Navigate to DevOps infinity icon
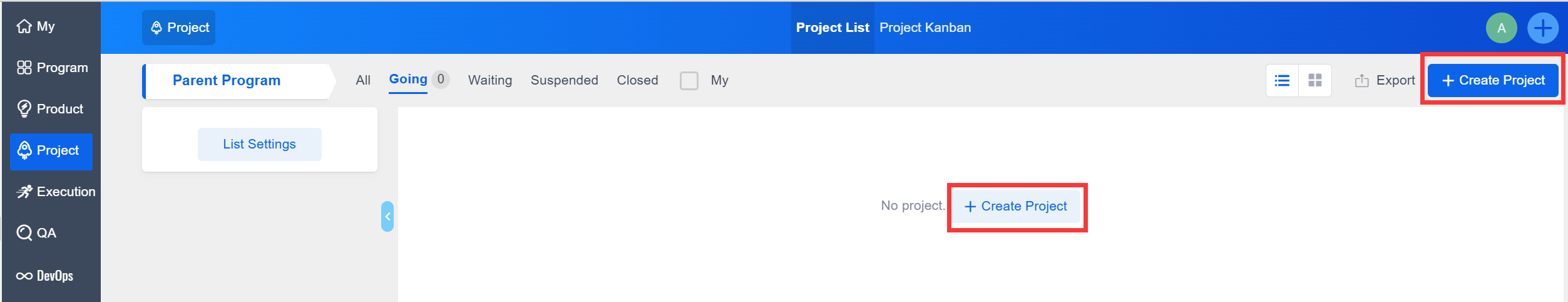This screenshot has height=302, width=1568. 24,276
